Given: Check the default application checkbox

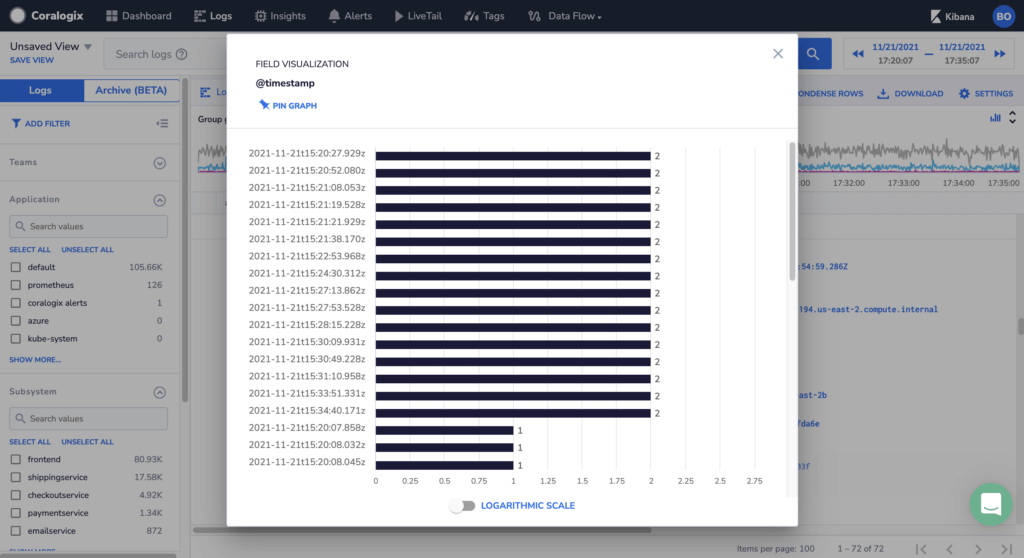Looking at the screenshot, I should [16, 267].
